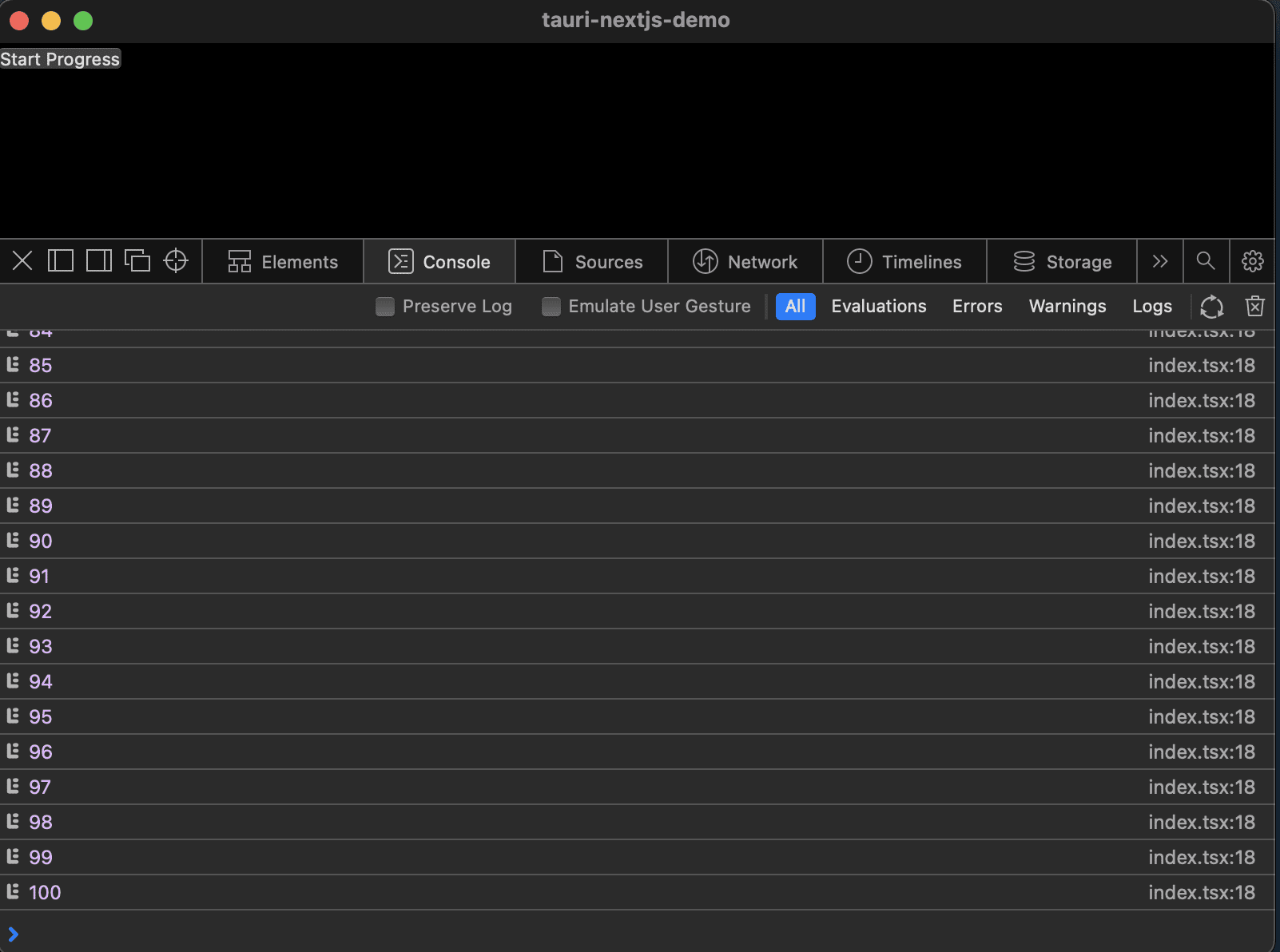Viewport: 1280px width, 952px height.
Task: Switch to the Elements tab
Action: click(x=283, y=262)
